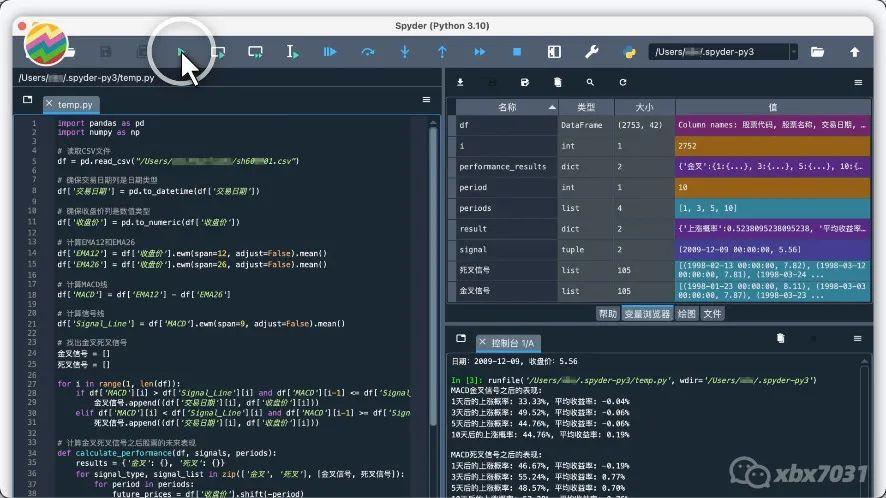The image size is (886, 498).
Task: Open the editor pane options menu
Action: coord(426,100)
